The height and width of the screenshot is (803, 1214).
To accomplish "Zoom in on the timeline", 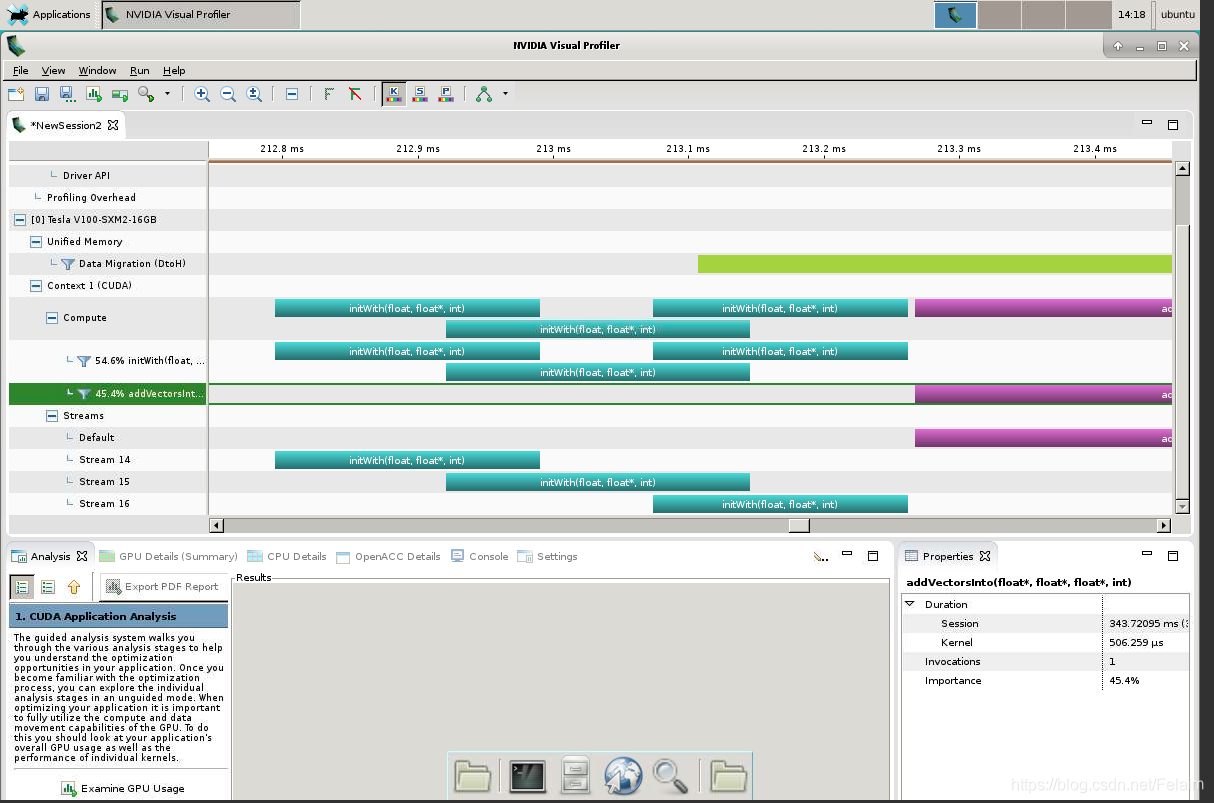I will (202, 94).
